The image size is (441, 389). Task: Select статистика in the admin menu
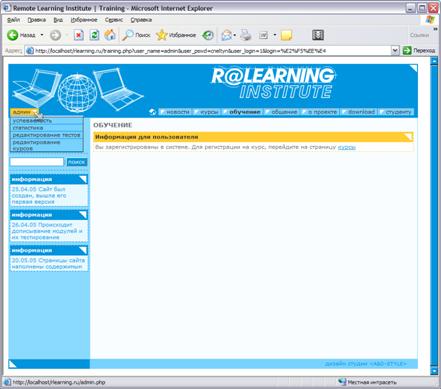[28, 128]
